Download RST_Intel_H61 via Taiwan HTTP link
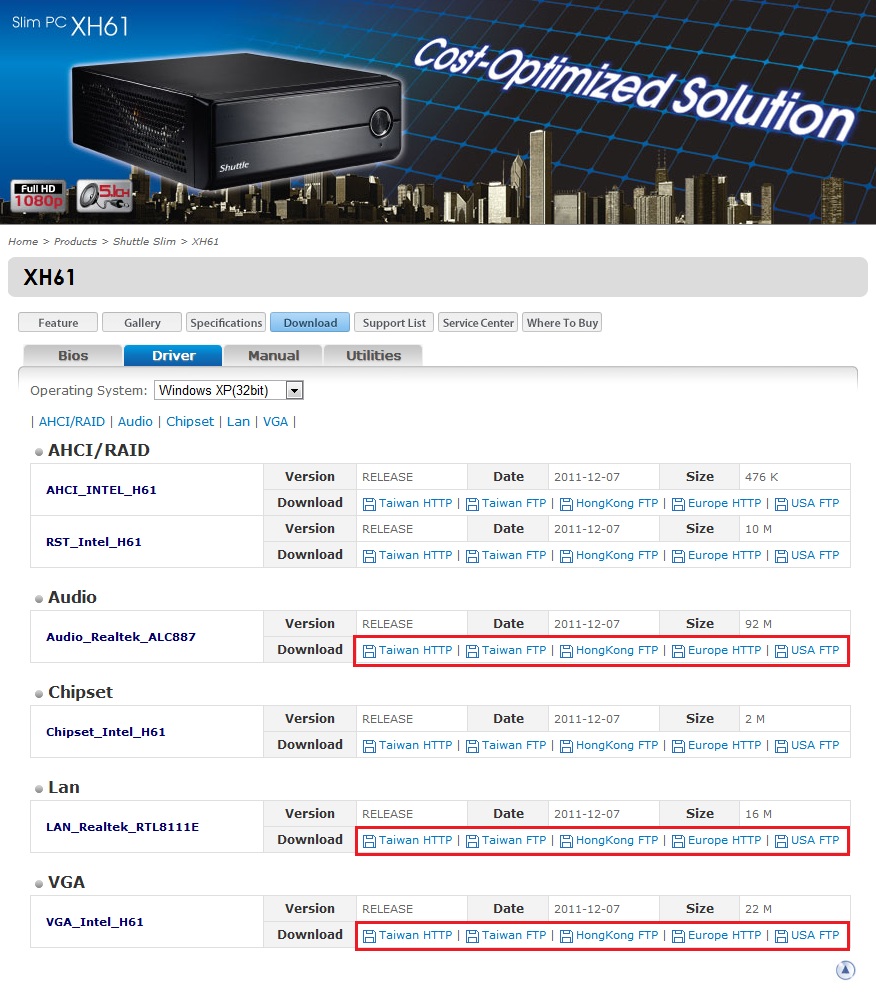The height and width of the screenshot is (1001, 876). 416,555
